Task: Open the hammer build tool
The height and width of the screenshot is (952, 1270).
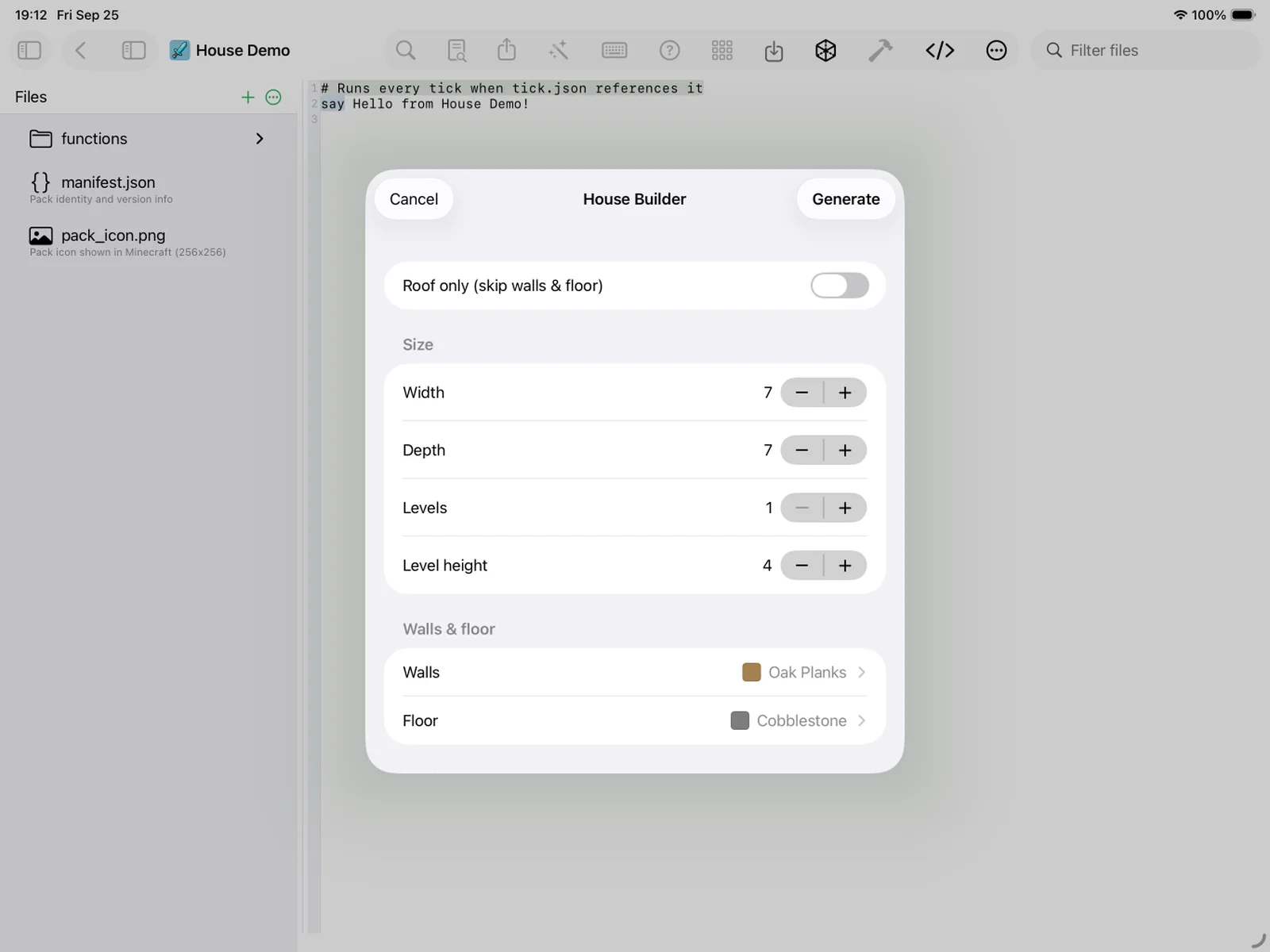Action: coord(879,50)
